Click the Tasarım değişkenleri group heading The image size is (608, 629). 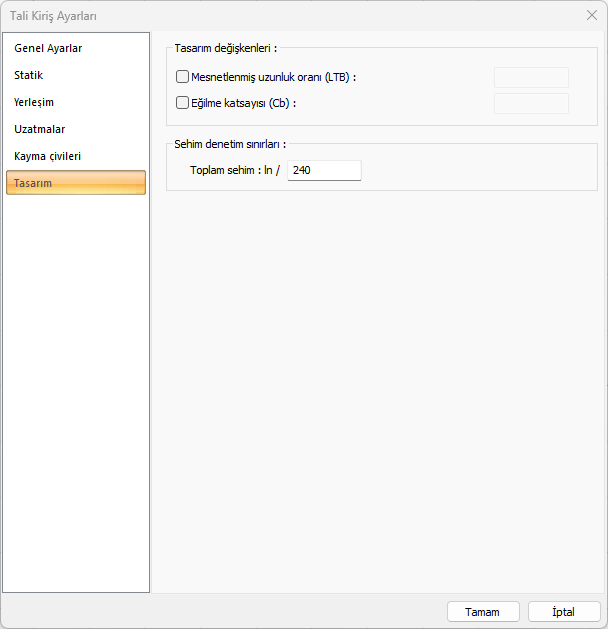pyautogui.click(x=225, y=47)
